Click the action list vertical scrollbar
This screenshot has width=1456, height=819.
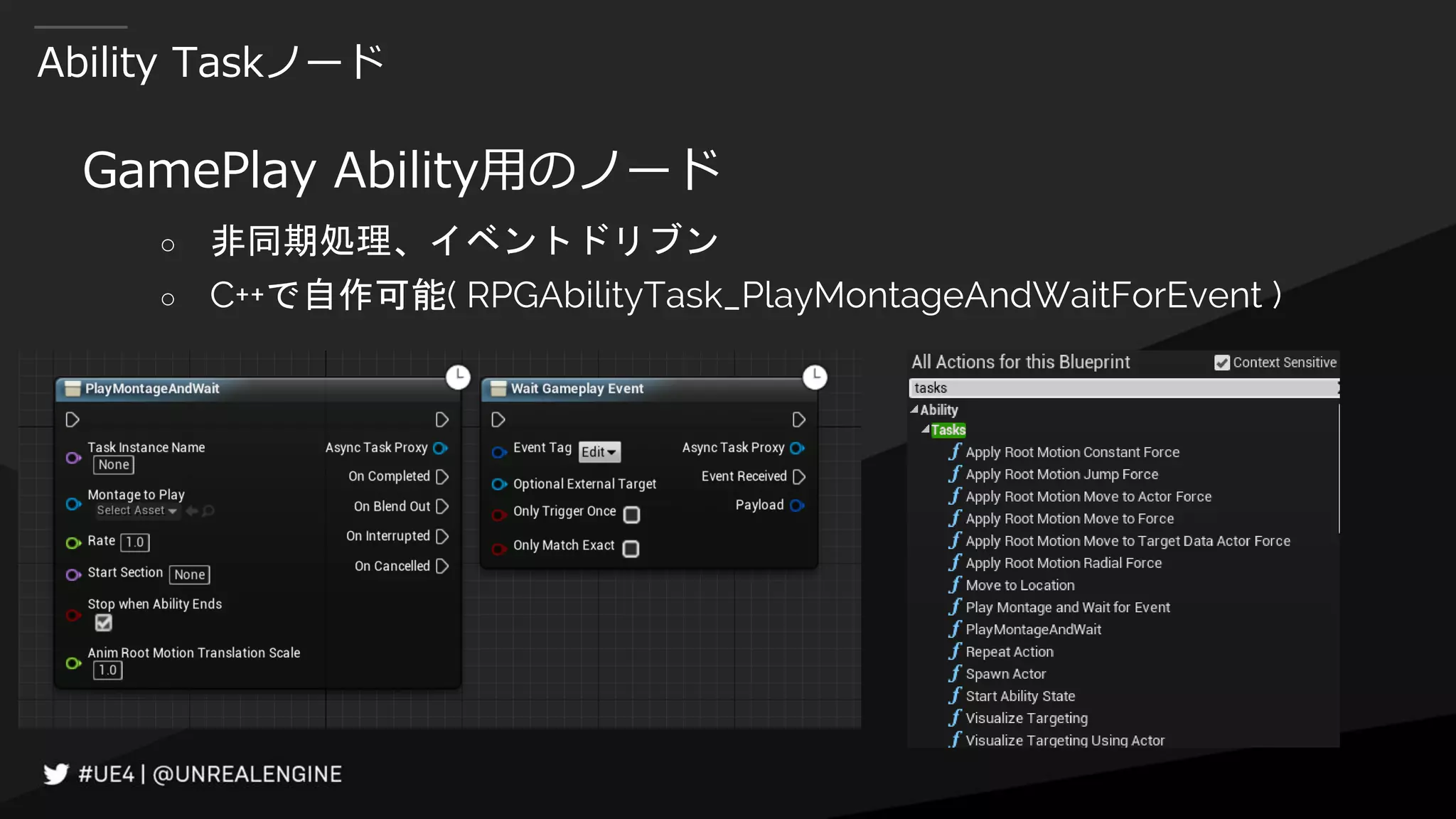click(1339, 469)
